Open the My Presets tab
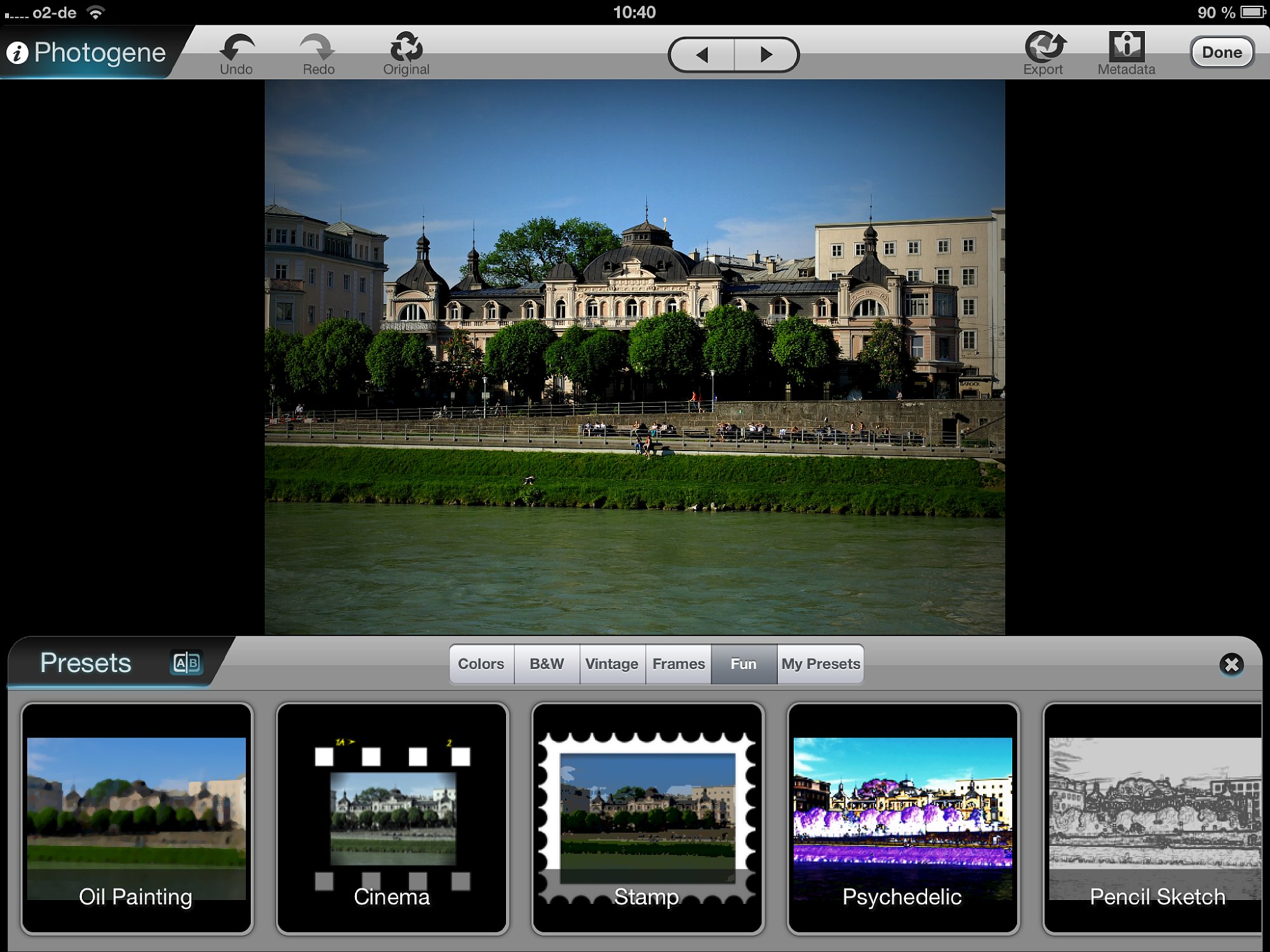The width and height of the screenshot is (1270, 952). pyautogui.click(x=820, y=664)
